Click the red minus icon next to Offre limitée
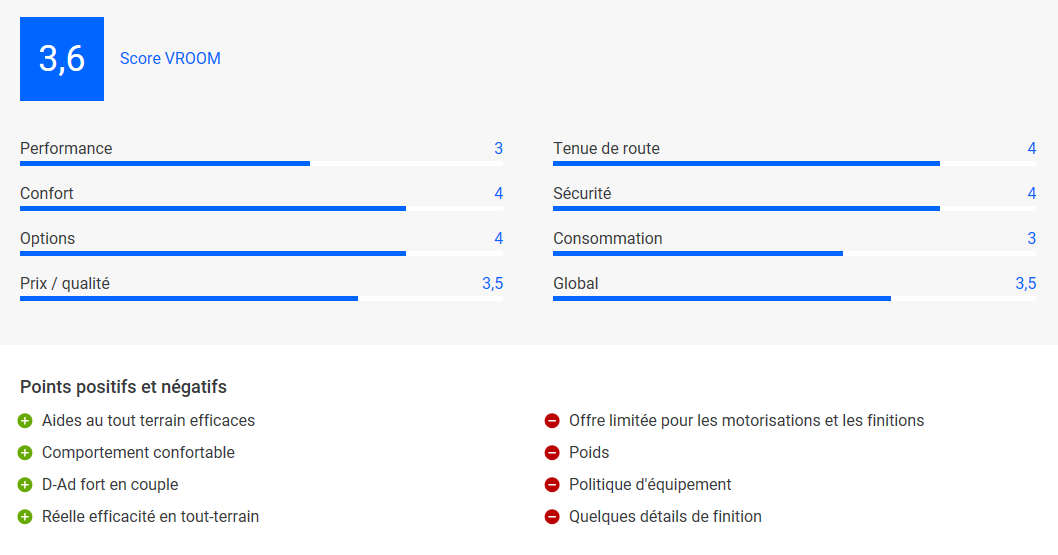 coord(552,421)
